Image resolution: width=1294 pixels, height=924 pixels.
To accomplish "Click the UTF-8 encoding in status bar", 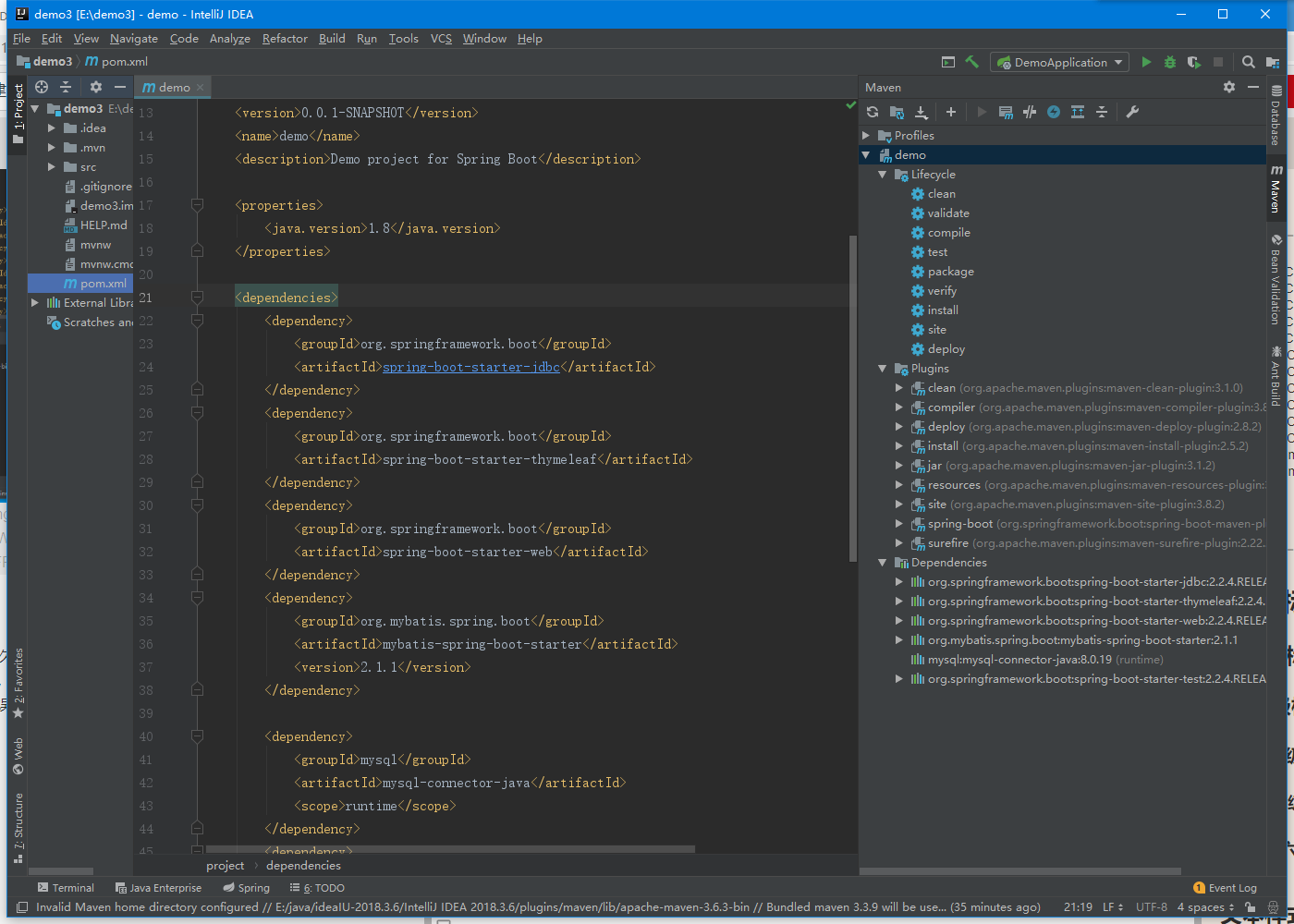I will coord(1152,907).
